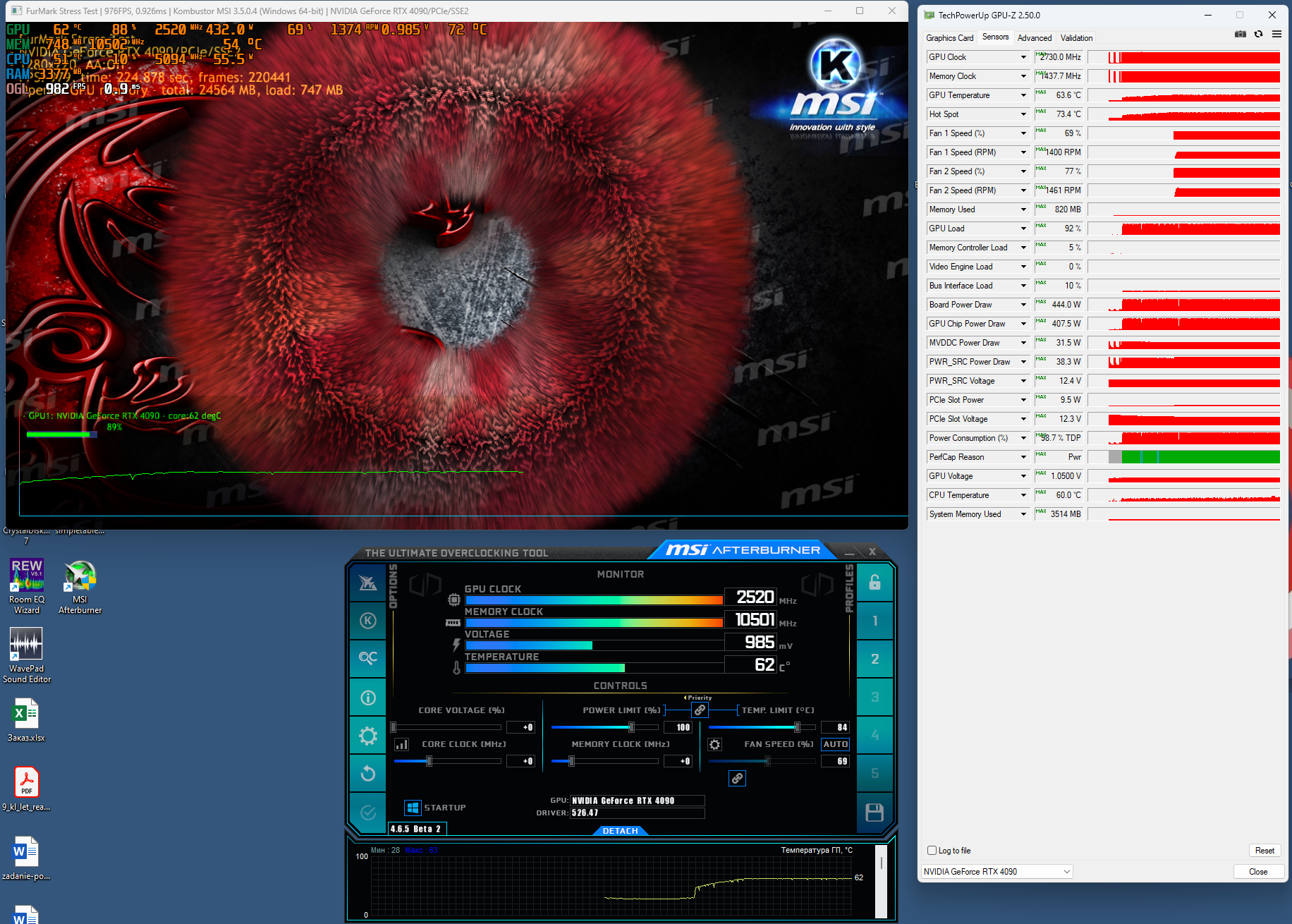Click the Core Clock value field
The image size is (1292, 924).
tap(520, 761)
